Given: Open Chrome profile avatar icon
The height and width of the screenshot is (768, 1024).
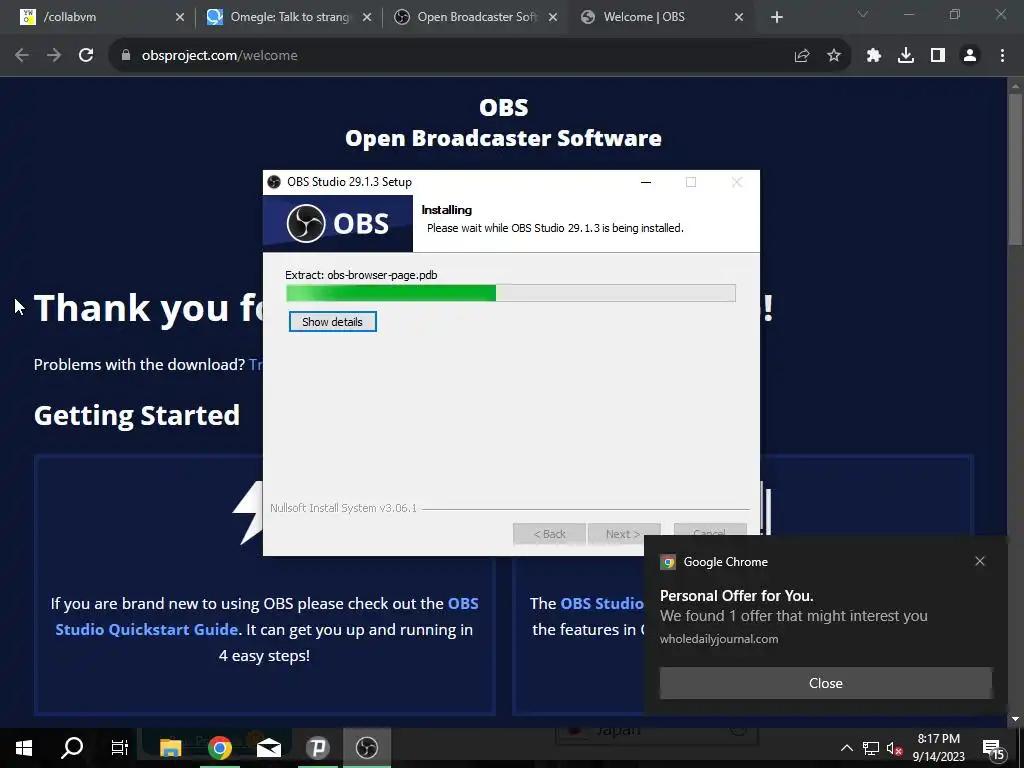Looking at the screenshot, I should 970,56.
